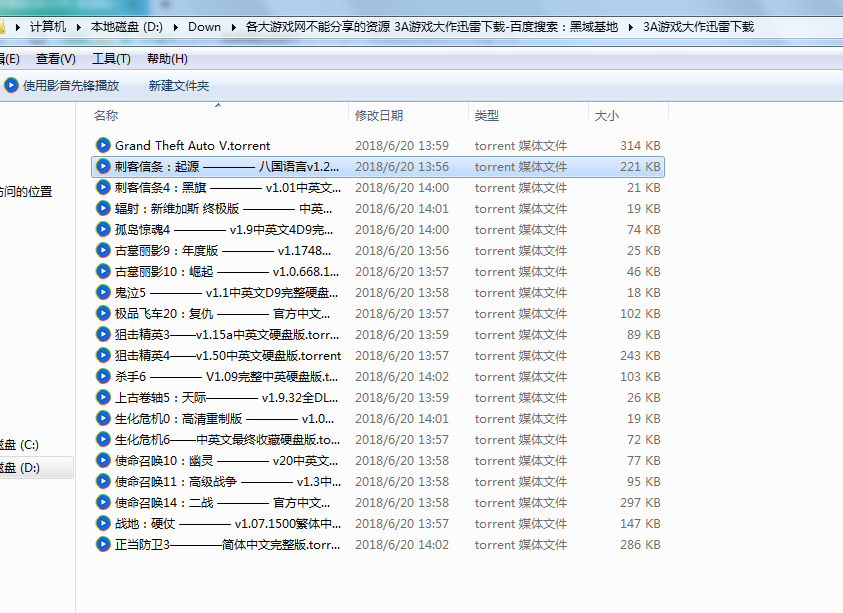Viewport: 843px width, 613px height.
Task: Select file name 正当防卫3 简体中文完整版
Action: (227, 544)
